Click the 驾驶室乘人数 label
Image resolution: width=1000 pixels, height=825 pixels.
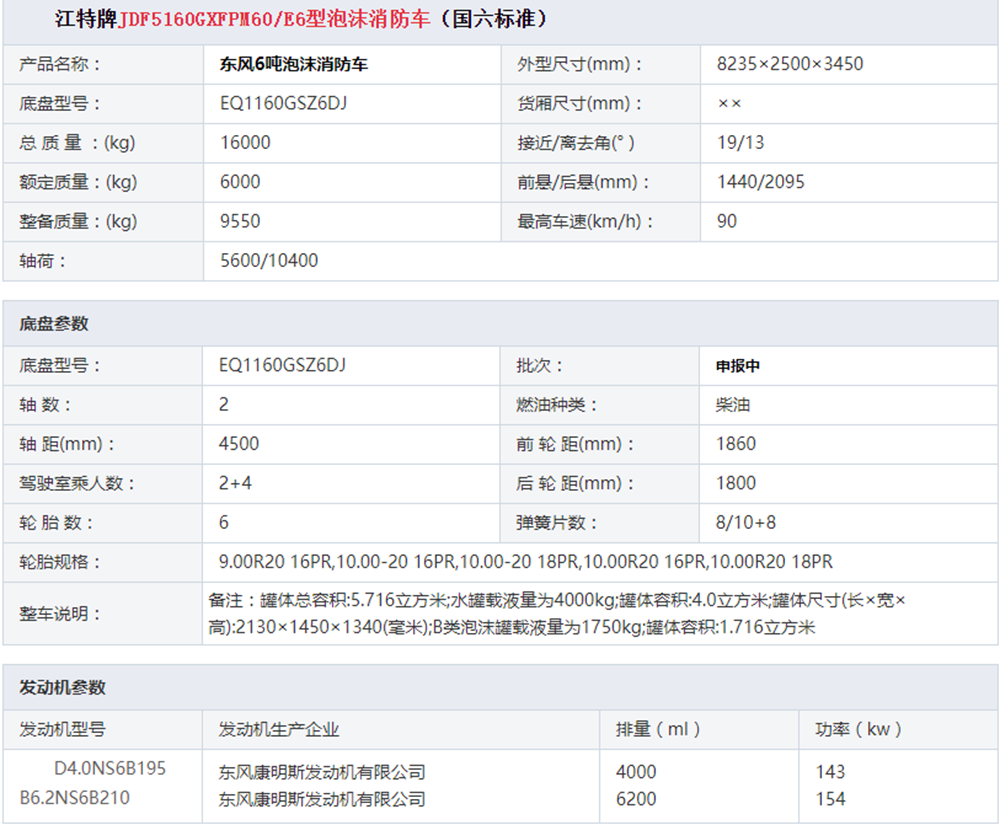click(77, 483)
